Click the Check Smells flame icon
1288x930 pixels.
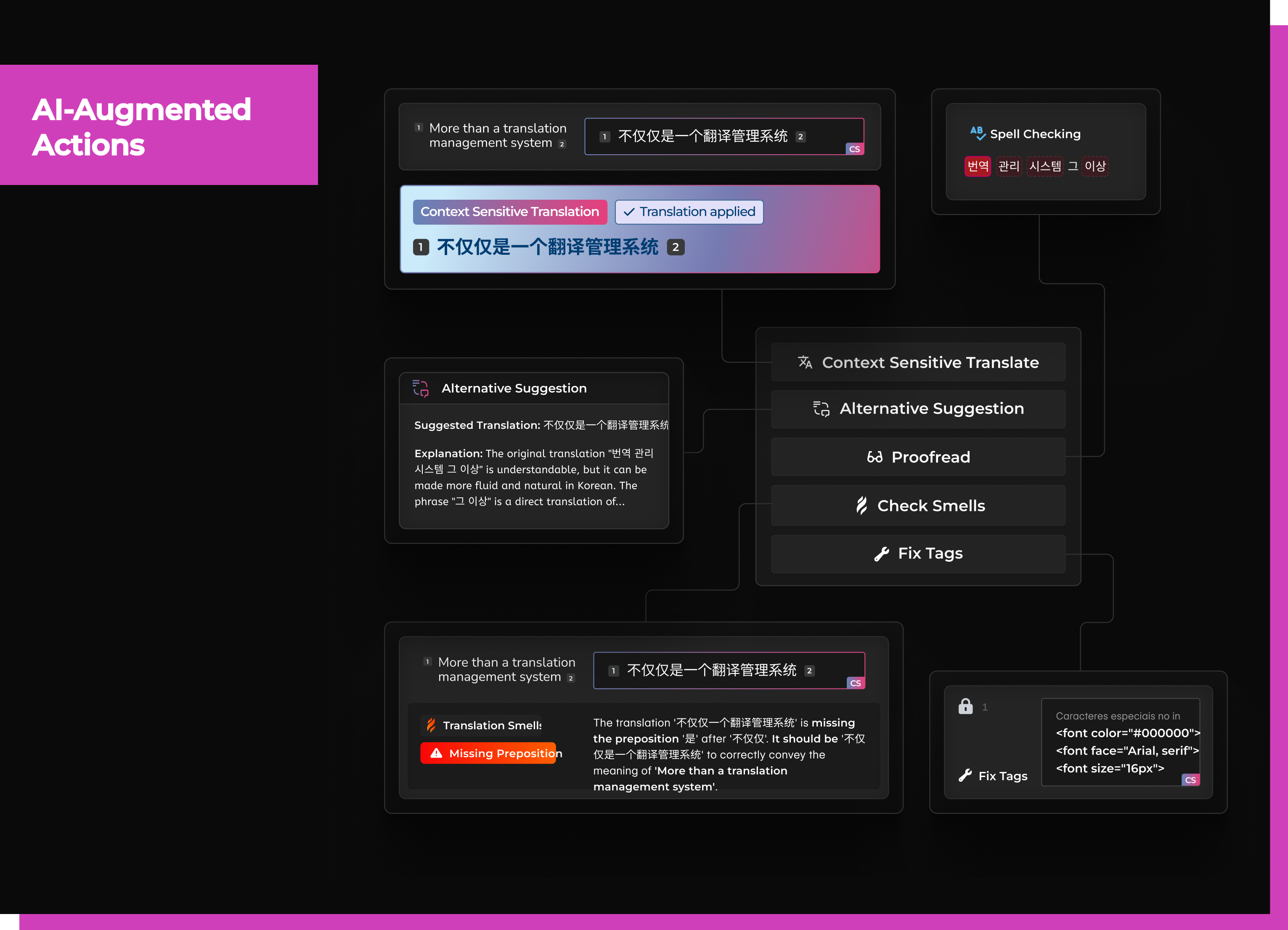(861, 505)
